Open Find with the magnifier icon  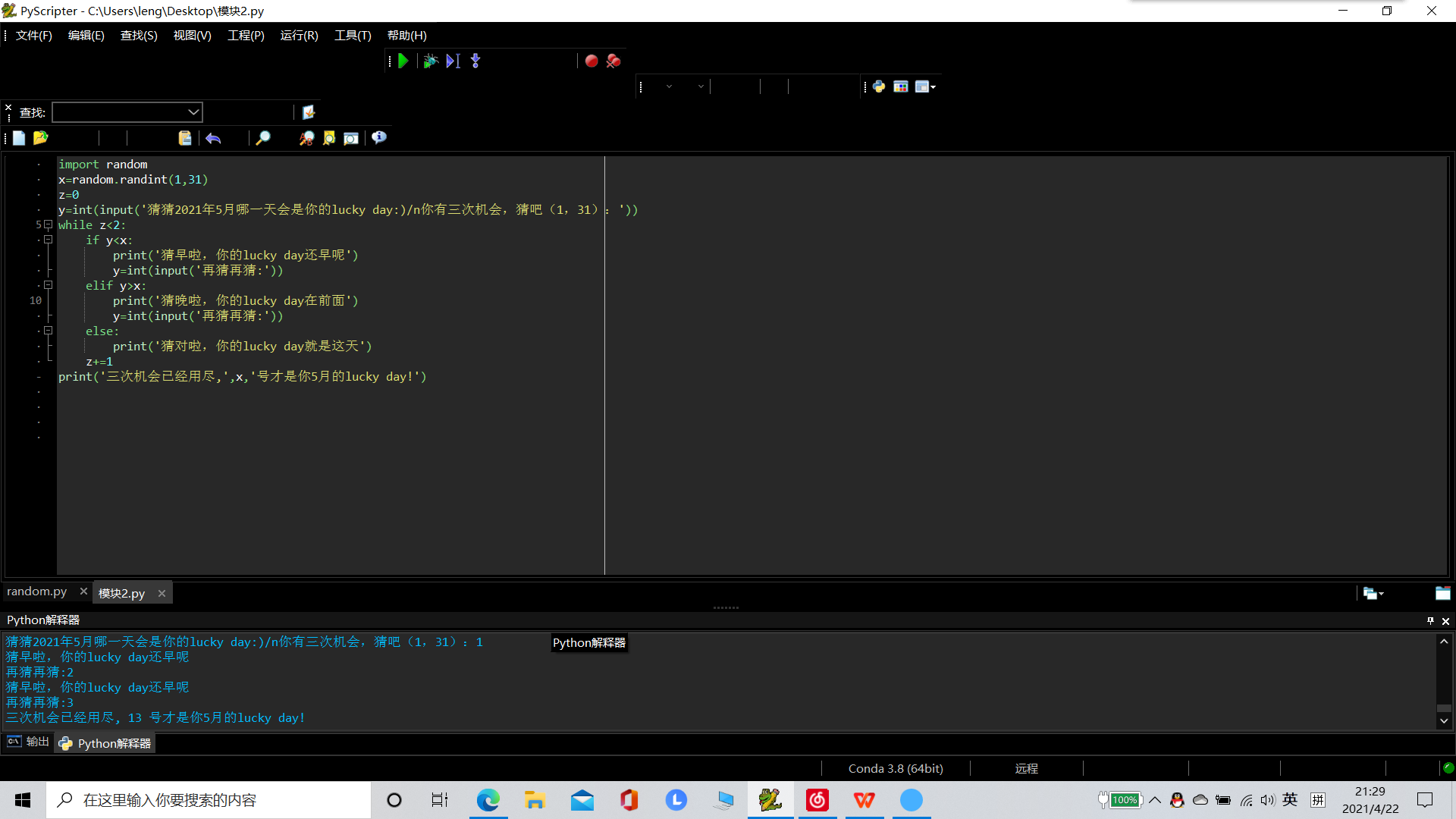pyautogui.click(x=262, y=138)
